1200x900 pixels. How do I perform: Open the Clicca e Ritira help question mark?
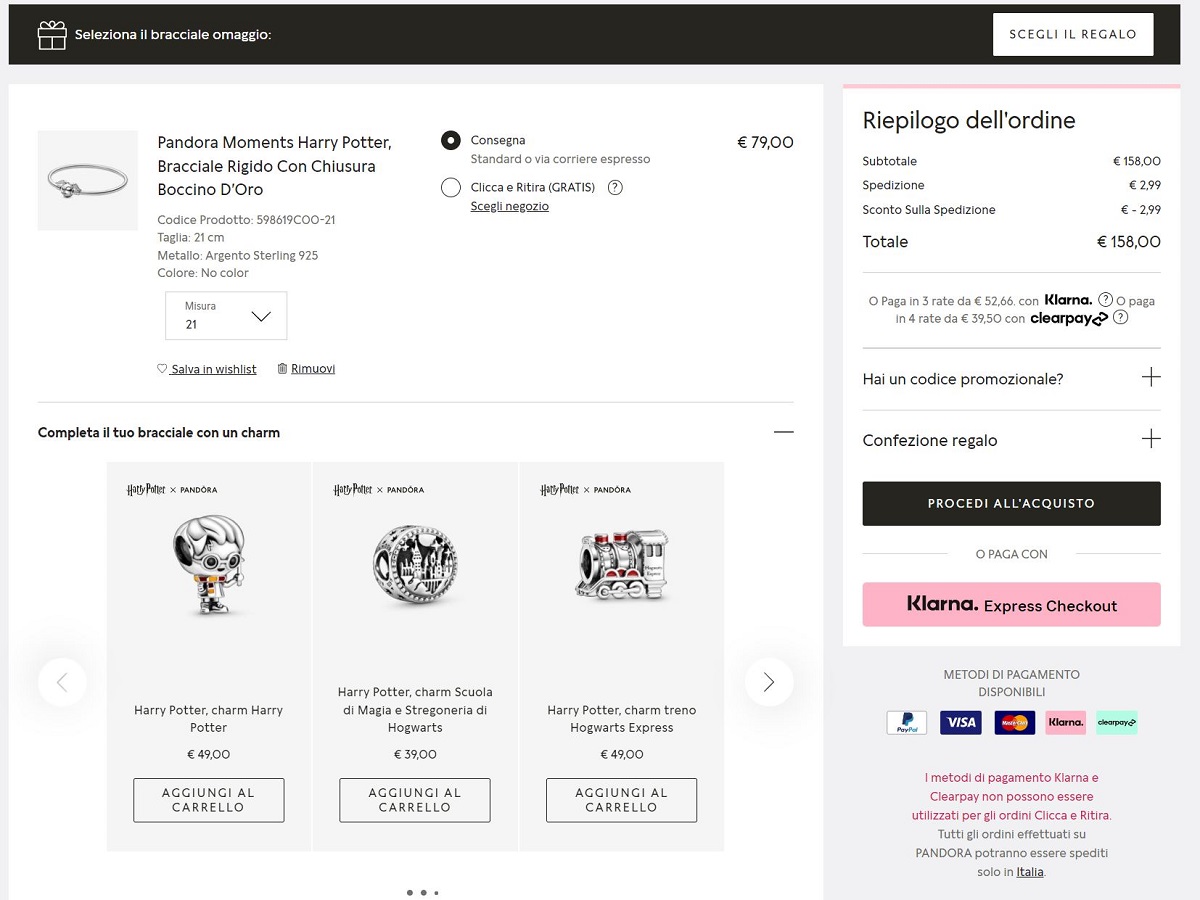pos(615,187)
